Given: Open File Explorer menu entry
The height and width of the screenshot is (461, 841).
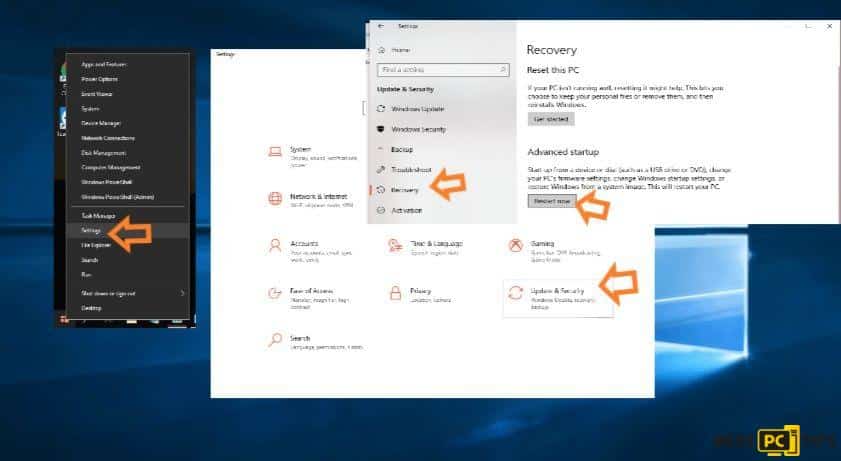Looking at the screenshot, I should [96, 245].
